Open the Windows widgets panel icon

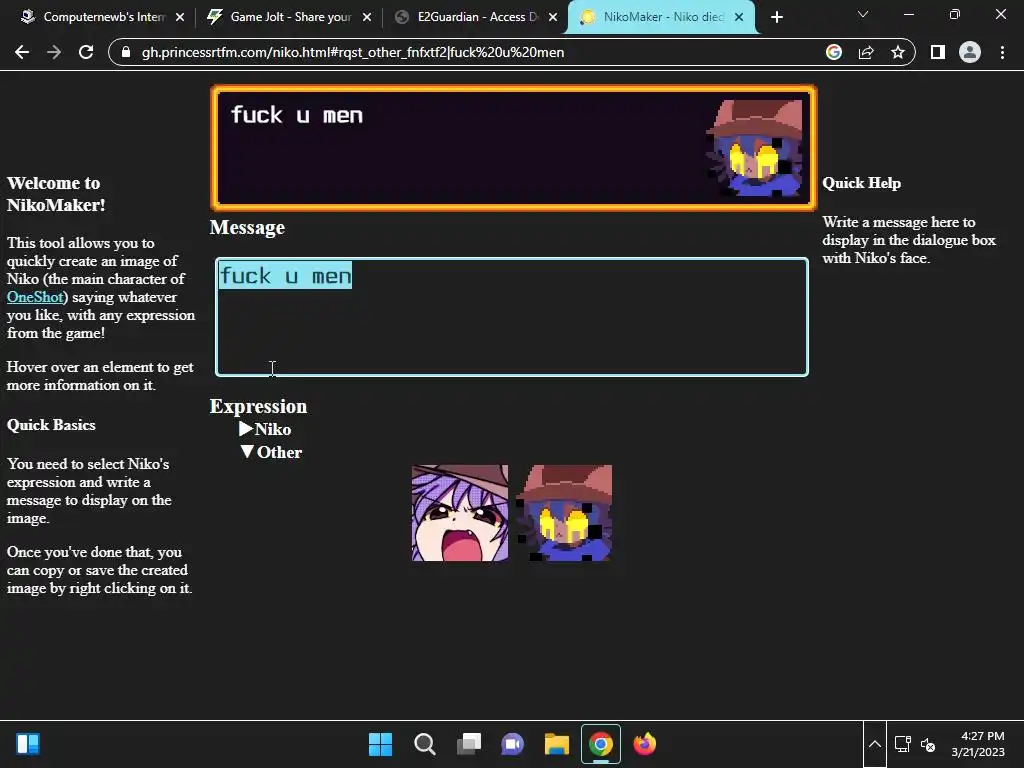pyautogui.click(x=28, y=744)
